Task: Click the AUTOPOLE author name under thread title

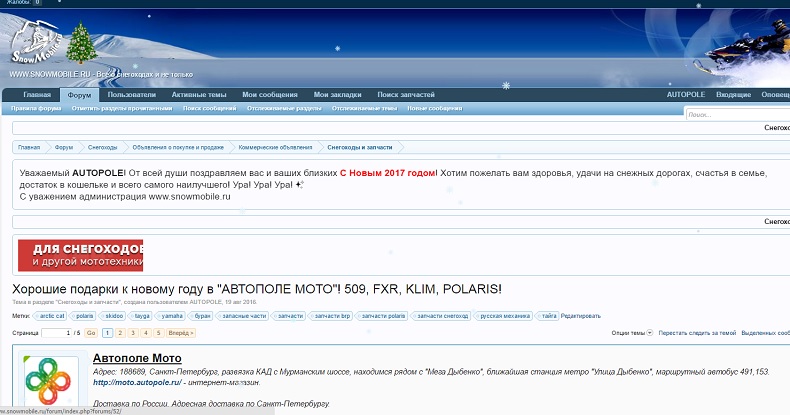Action: coord(205,302)
